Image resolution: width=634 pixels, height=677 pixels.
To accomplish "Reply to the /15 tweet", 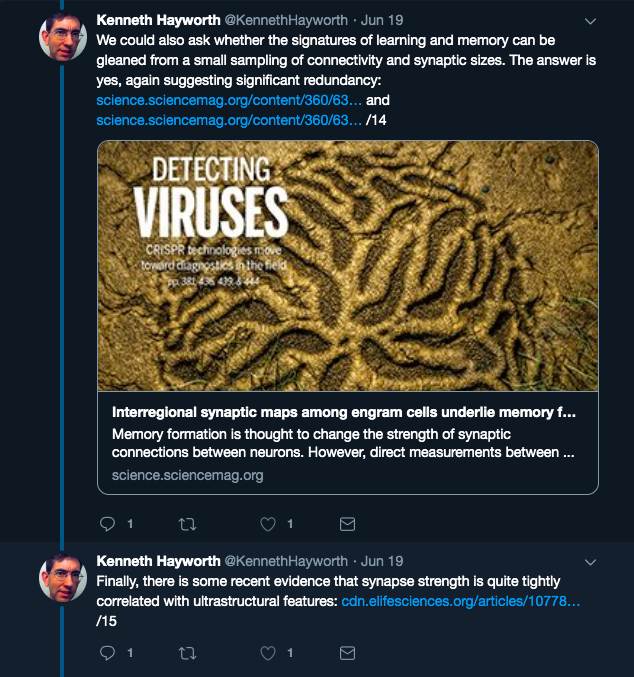I will 108,653.
